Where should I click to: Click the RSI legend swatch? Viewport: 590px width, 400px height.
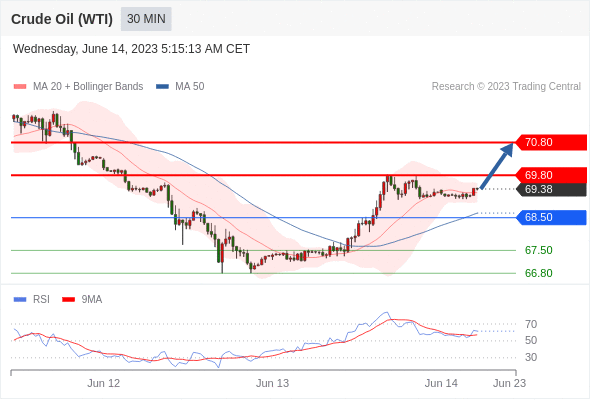(20, 300)
